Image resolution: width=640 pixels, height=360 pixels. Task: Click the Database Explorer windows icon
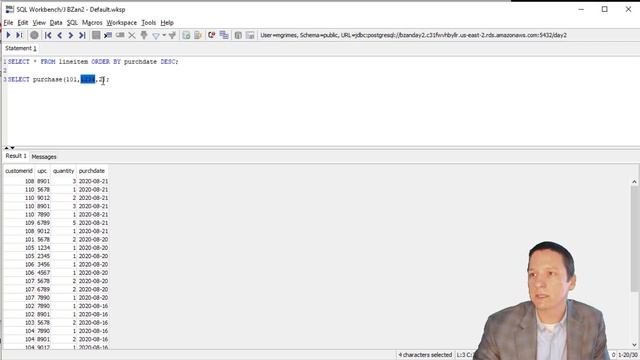[224, 36]
